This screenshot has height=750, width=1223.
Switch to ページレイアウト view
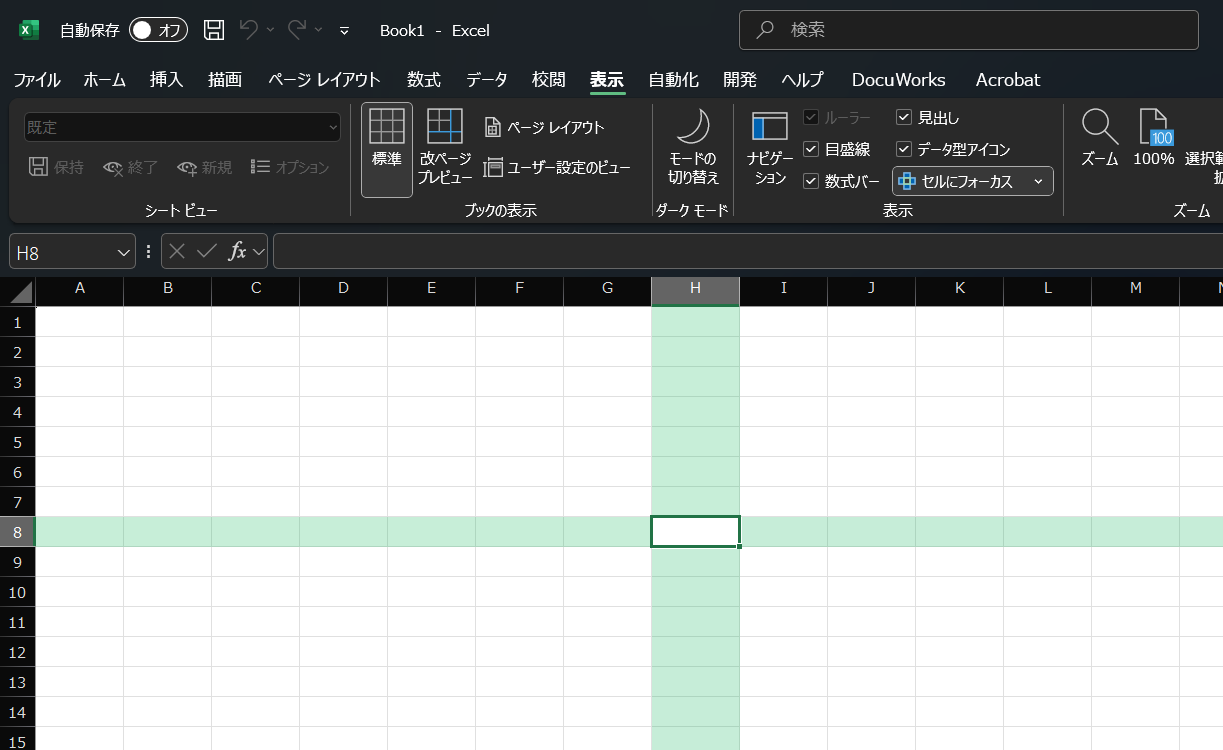545,127
